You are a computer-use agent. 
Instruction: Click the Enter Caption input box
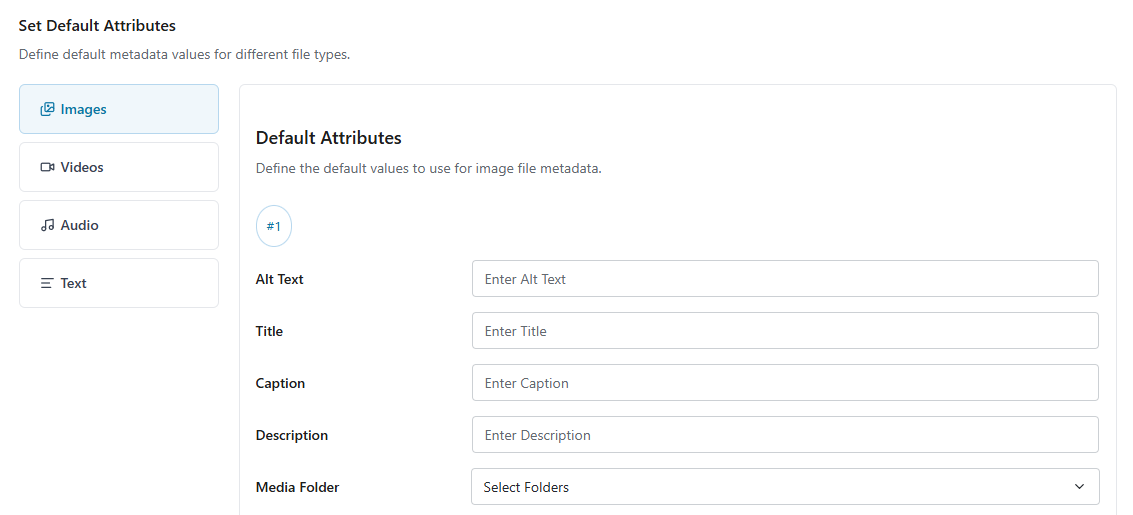tap(785, 383)
